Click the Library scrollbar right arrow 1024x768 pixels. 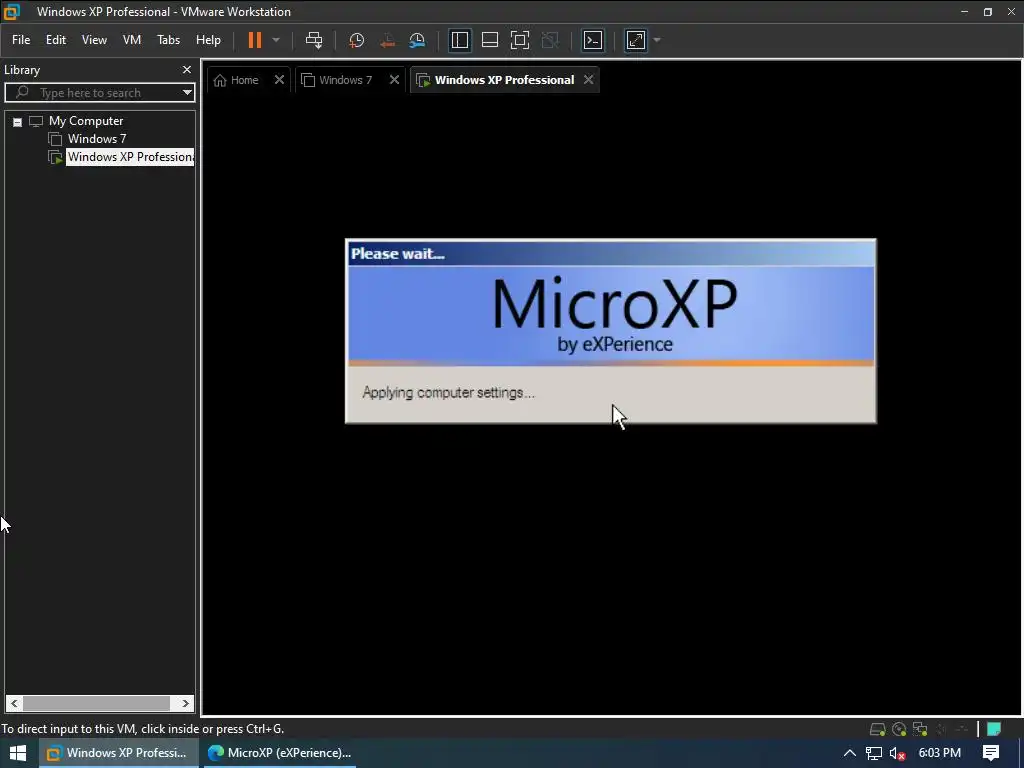click(185, 703)
